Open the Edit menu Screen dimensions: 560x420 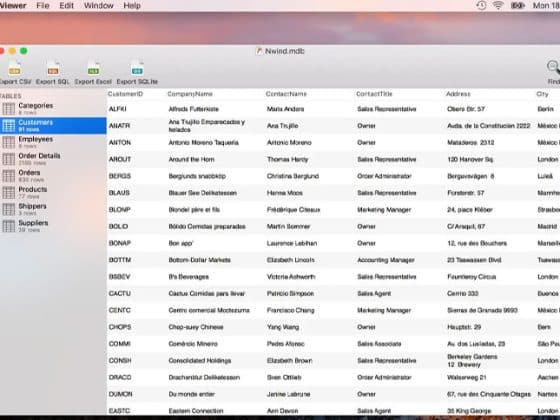(x=66, y=5)
